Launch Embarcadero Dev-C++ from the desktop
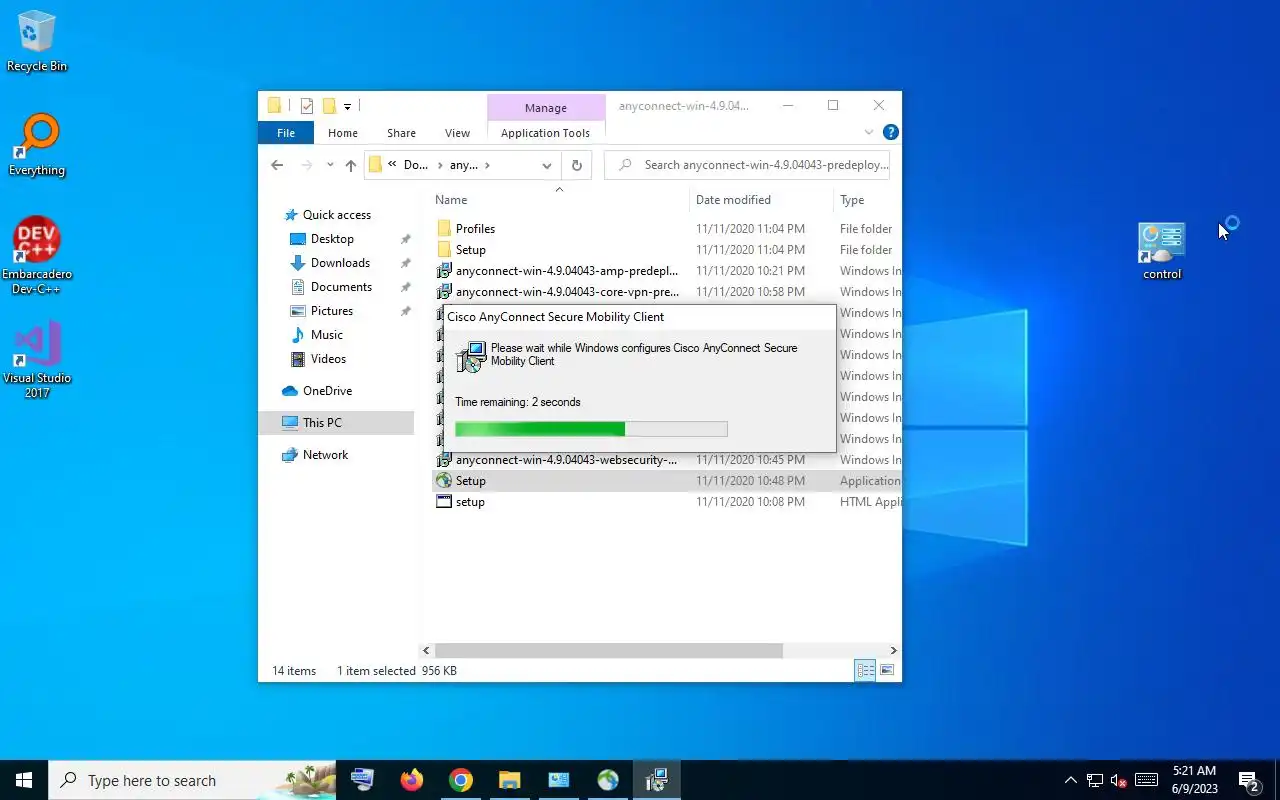 coord(37,256)
